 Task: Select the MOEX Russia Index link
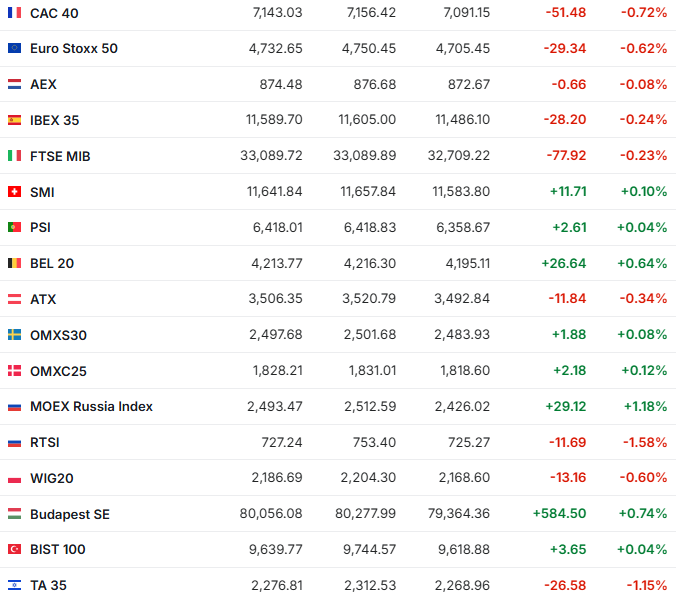[91, 406]
